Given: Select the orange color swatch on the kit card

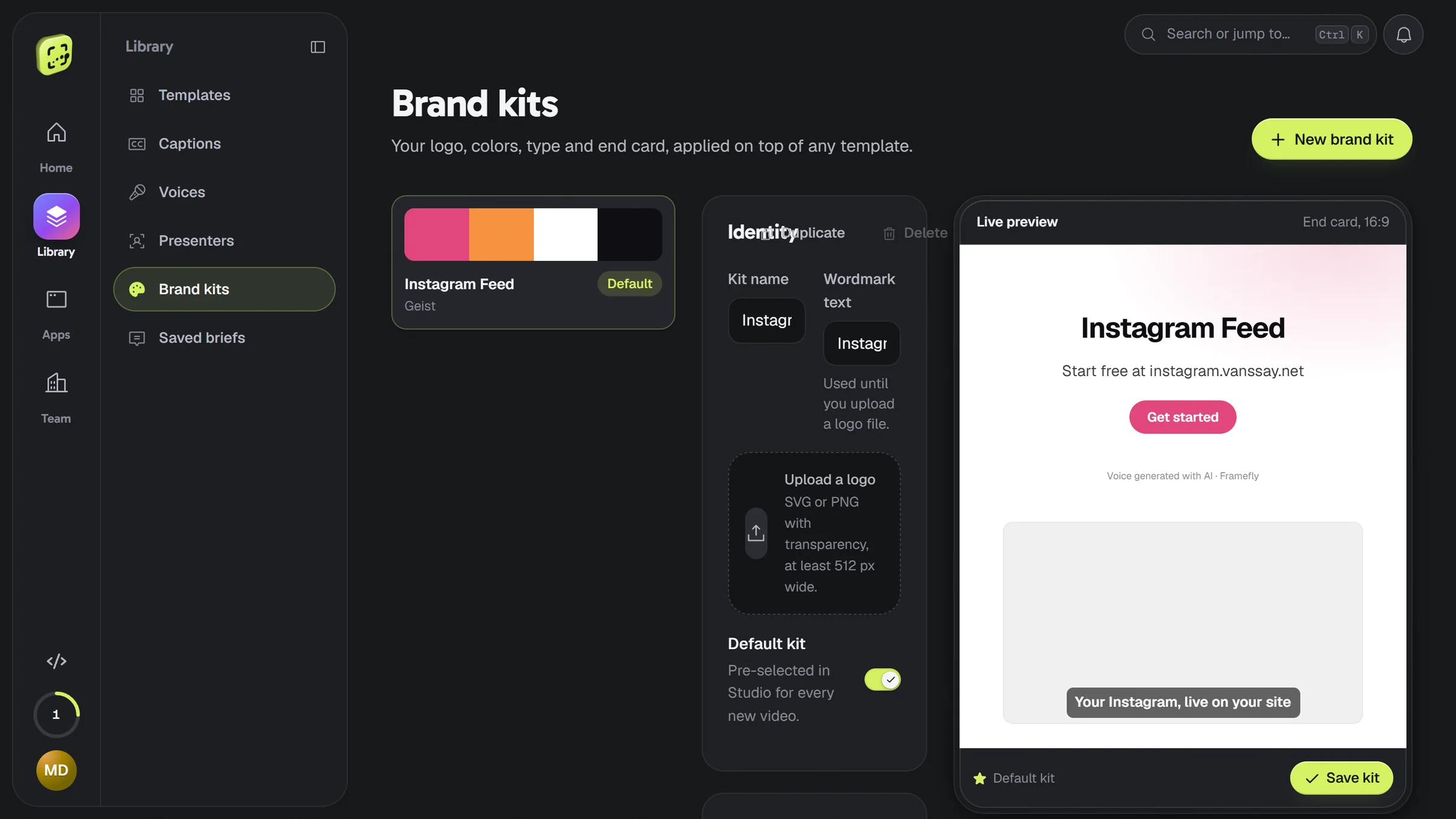Looking at the screenshot, I should coord(501,235).
